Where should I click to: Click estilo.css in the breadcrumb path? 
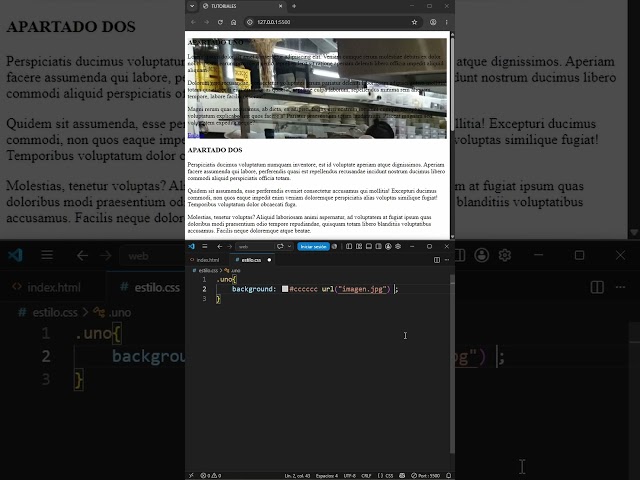pos(208,271)
